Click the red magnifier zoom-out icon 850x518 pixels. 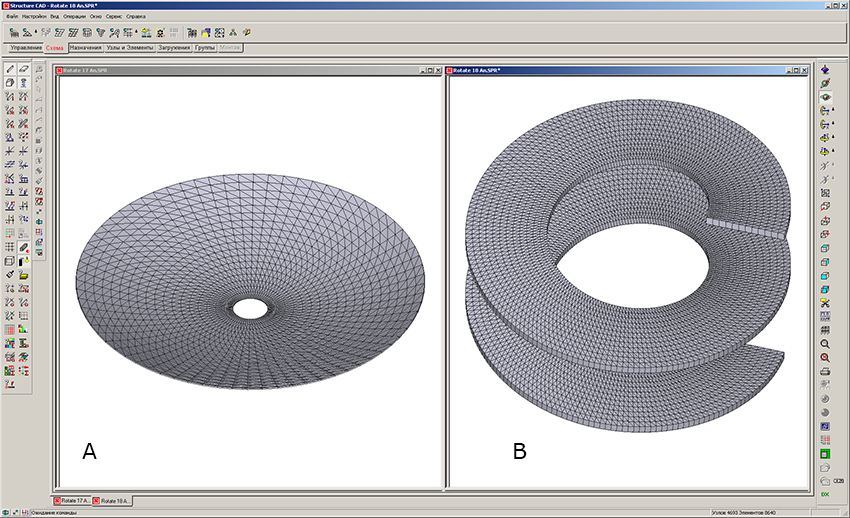click(825, 357)
